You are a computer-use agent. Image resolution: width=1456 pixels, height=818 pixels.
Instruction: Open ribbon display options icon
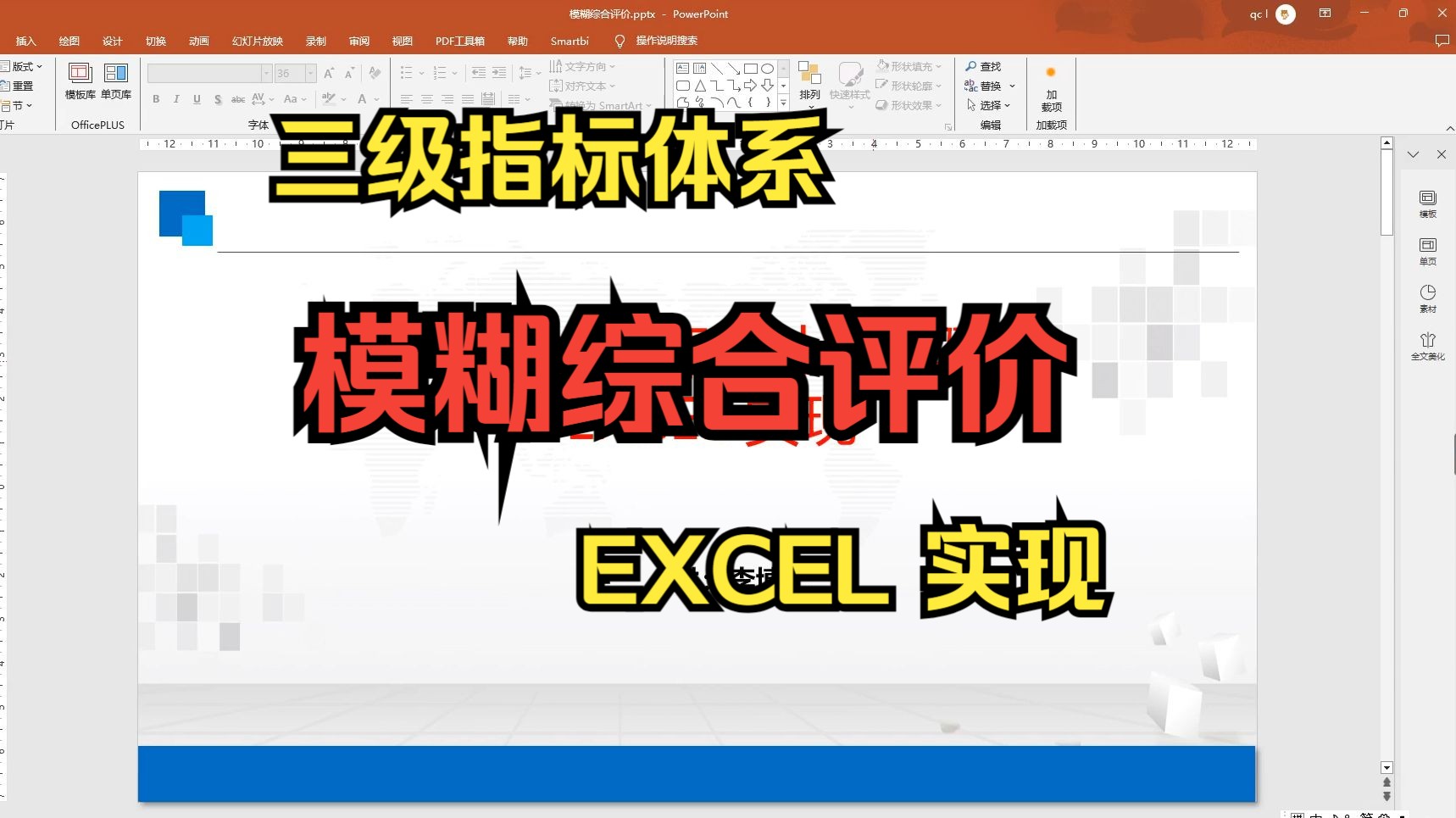(1325, 14)
